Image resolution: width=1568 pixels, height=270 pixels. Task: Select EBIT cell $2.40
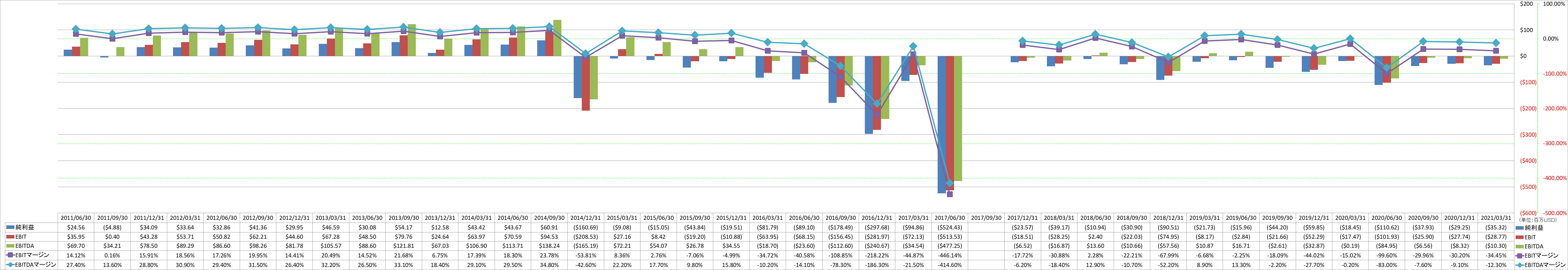pyautogui.click(x=1096, y=237)
